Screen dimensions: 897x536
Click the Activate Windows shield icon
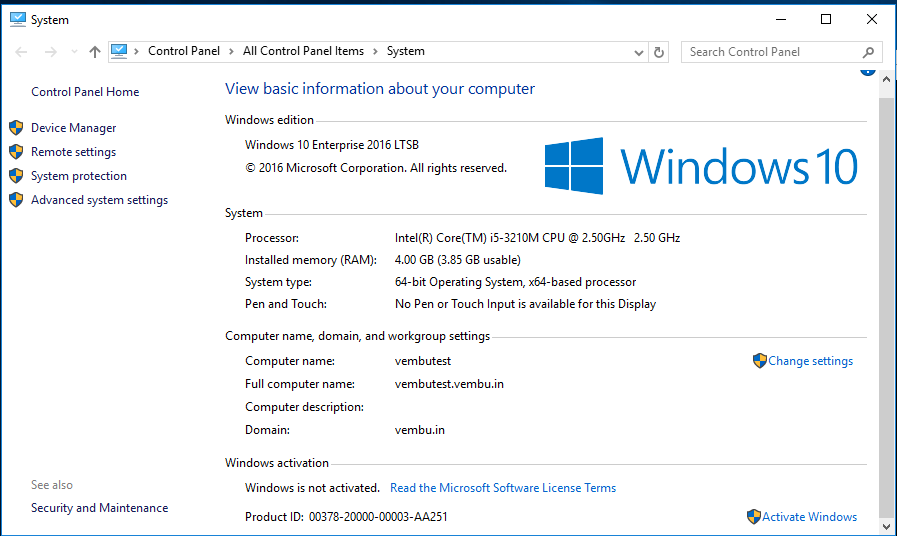tap(753, 517)
